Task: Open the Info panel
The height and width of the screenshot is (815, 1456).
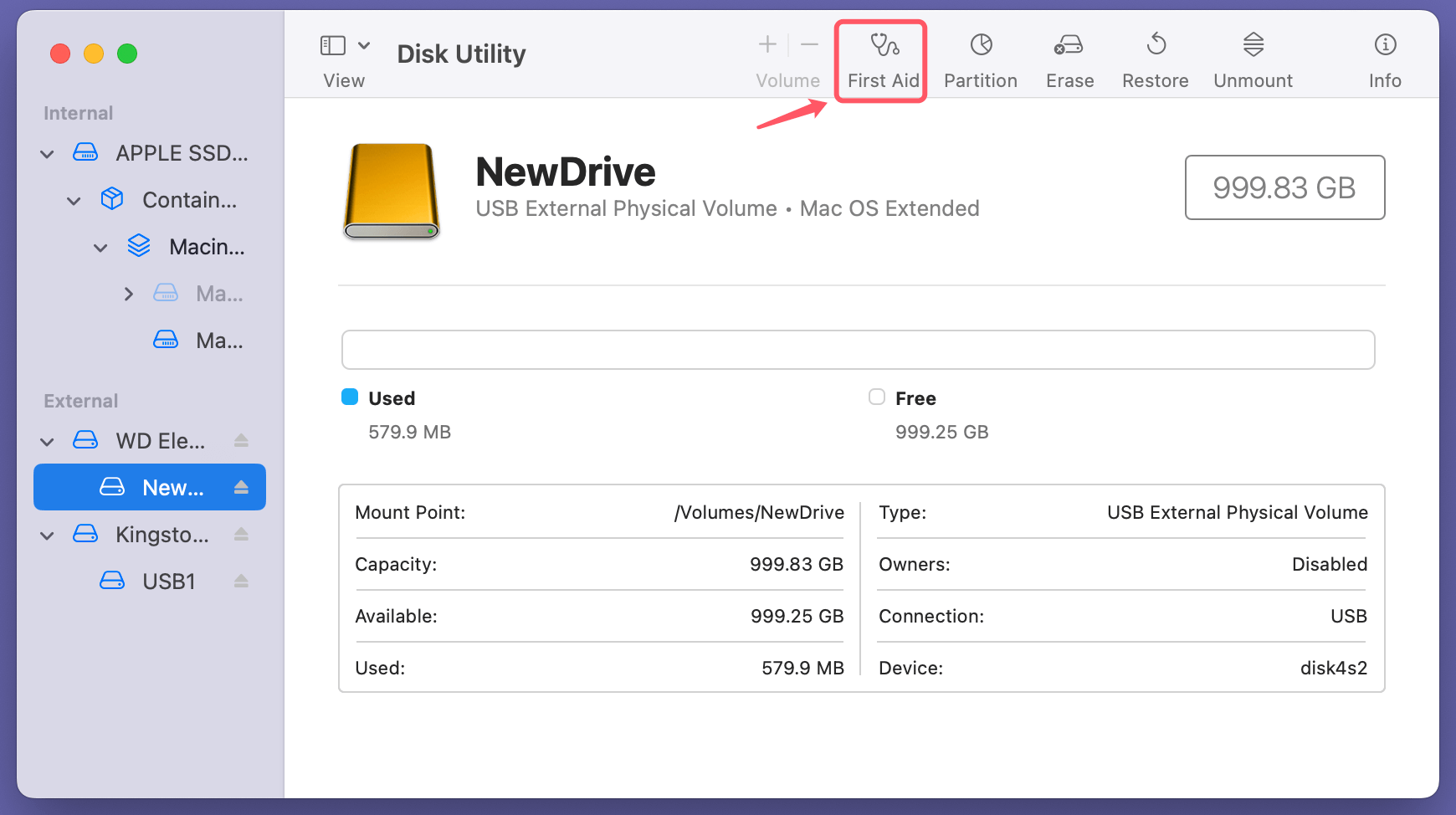Action: coord(1384,60)
